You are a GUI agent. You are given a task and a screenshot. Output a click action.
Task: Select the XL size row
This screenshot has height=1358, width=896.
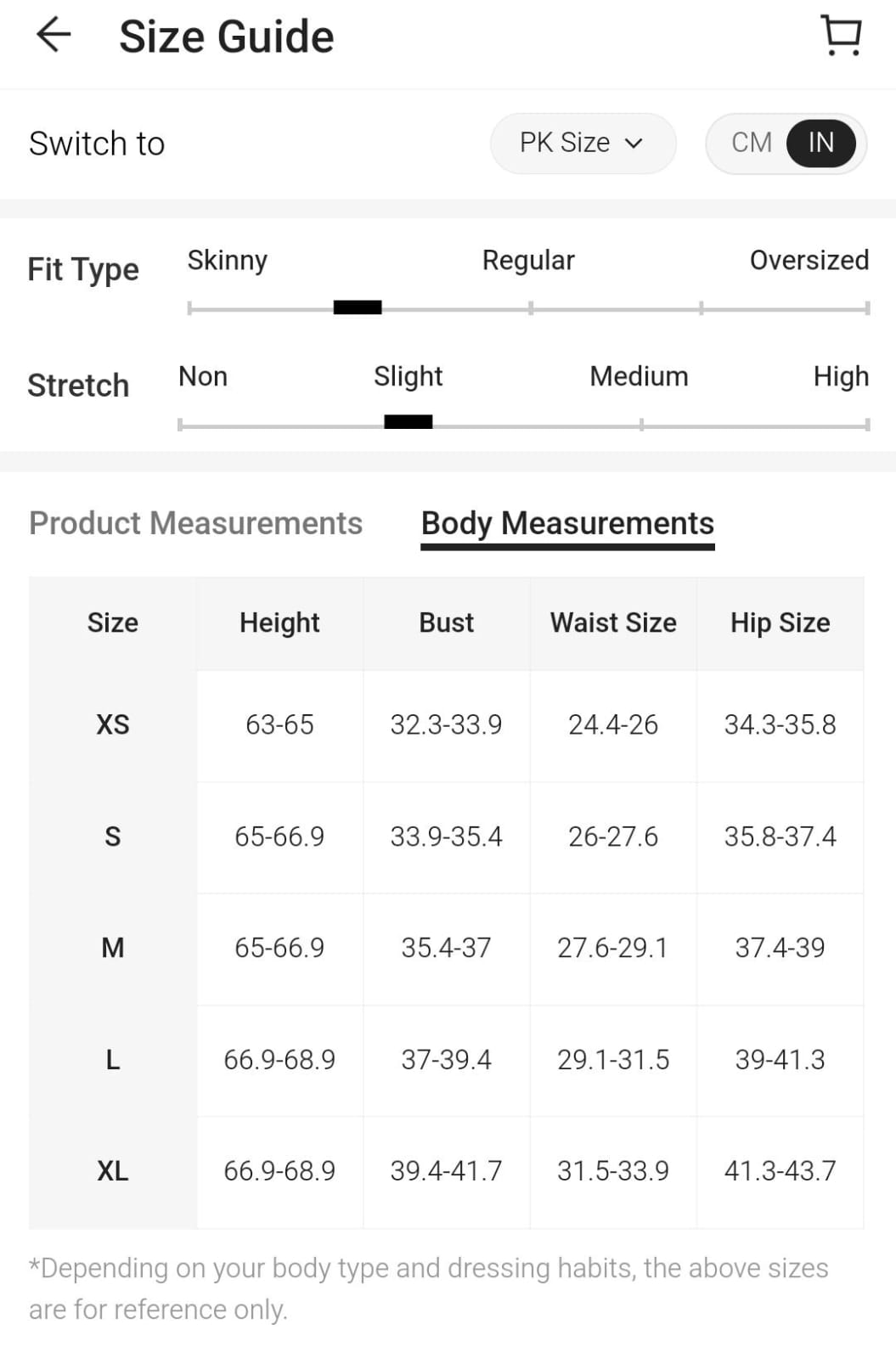[113, 1171]
